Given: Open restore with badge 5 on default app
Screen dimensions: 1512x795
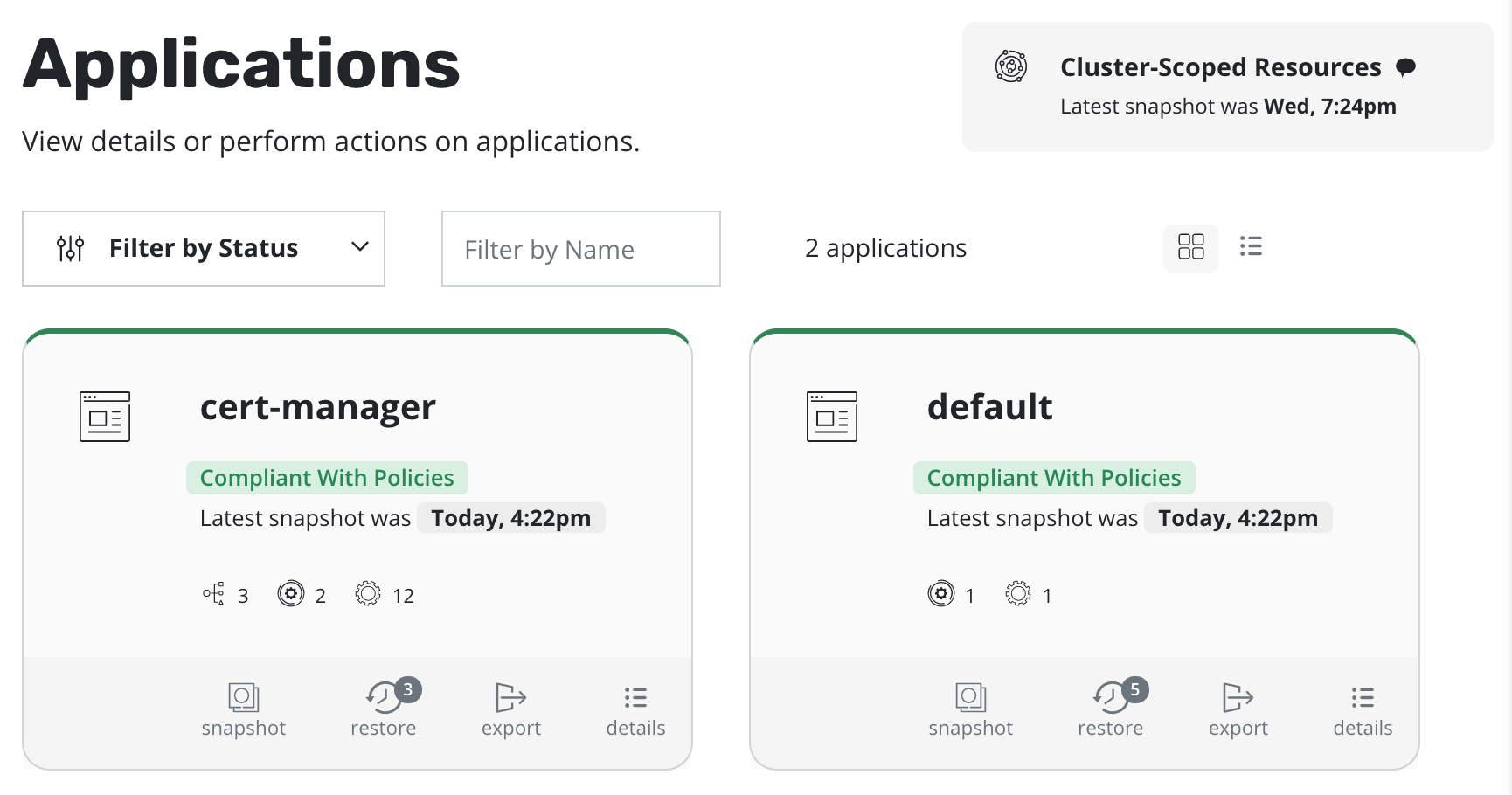Looking at the screenshot, I should (x=1110, y=708).
